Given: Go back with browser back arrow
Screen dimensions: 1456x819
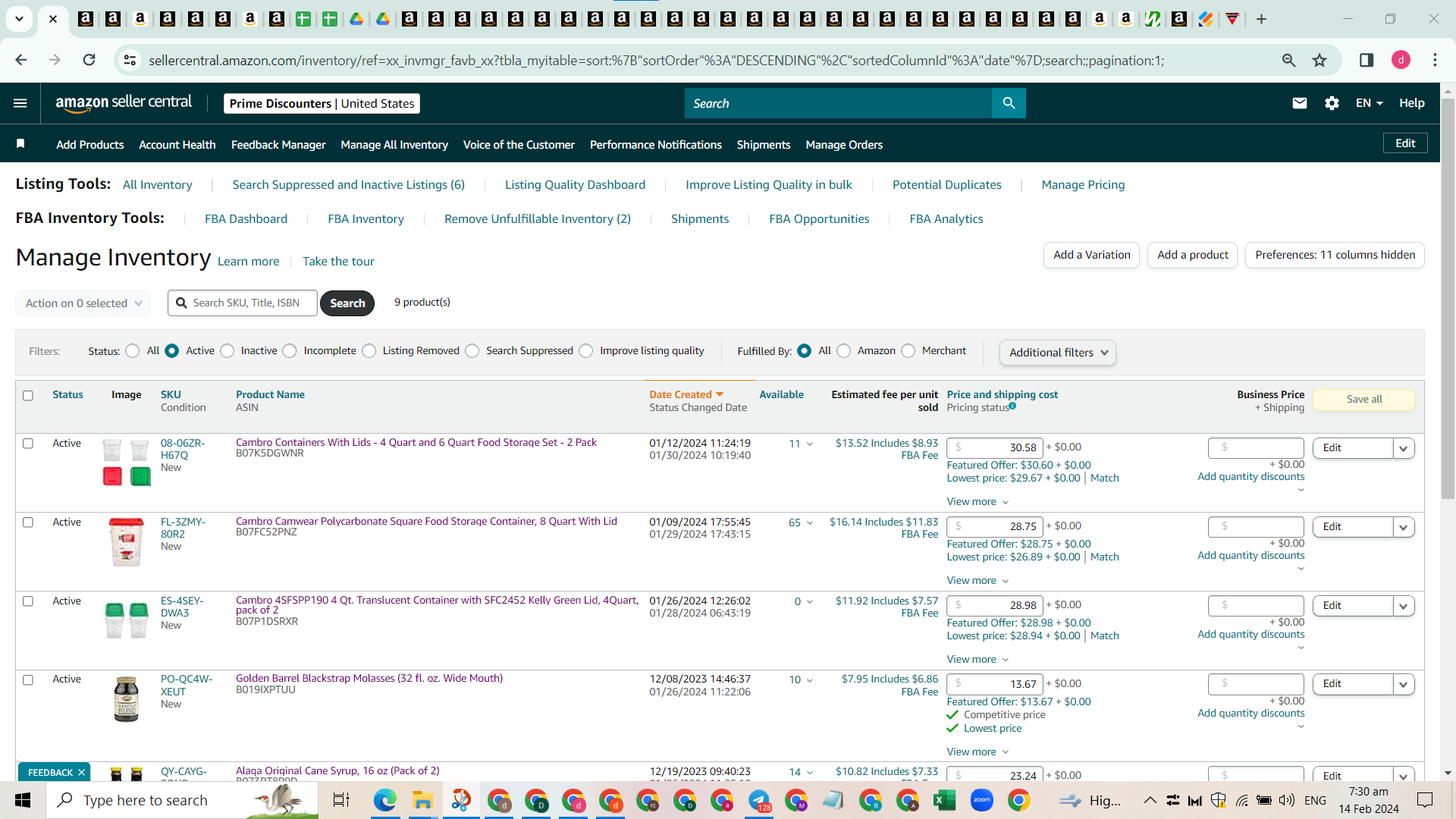Looking at the screenshot, I should (x=21, y=60).
